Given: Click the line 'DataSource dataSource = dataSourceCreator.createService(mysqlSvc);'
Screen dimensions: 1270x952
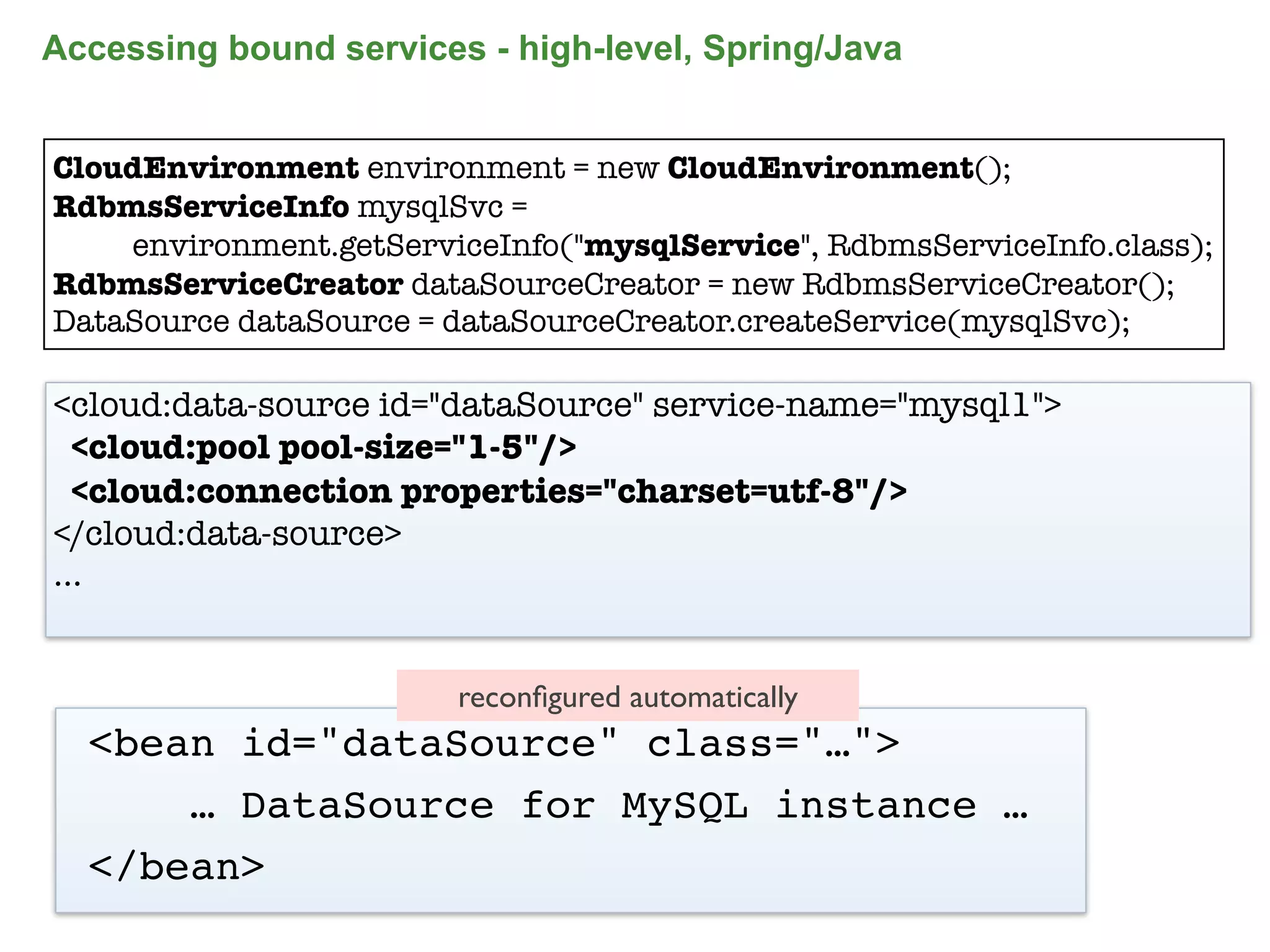Looking at the screenshot, I should tap(592, 322).
